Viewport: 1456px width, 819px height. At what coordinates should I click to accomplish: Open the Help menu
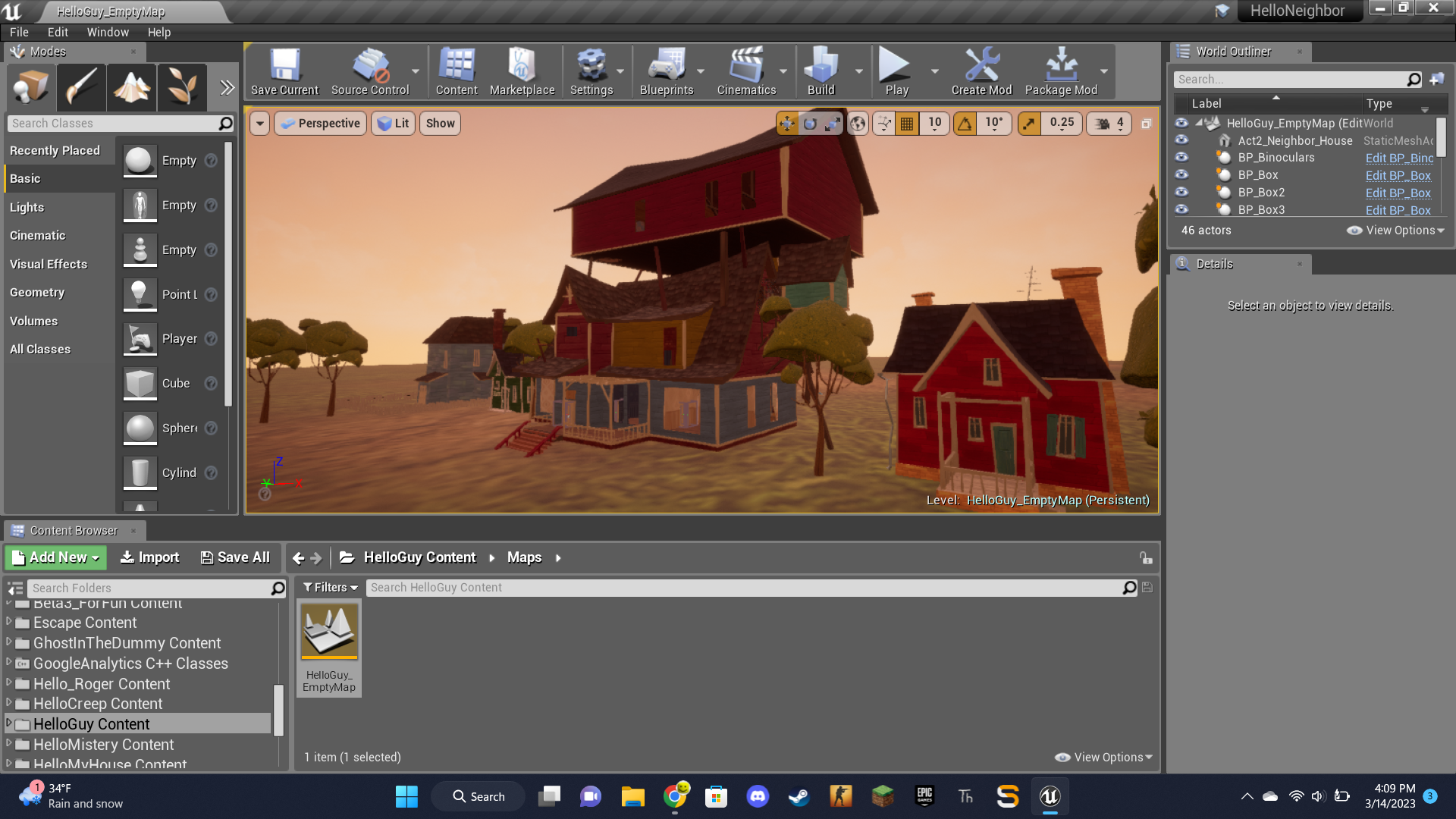[159, 32]
